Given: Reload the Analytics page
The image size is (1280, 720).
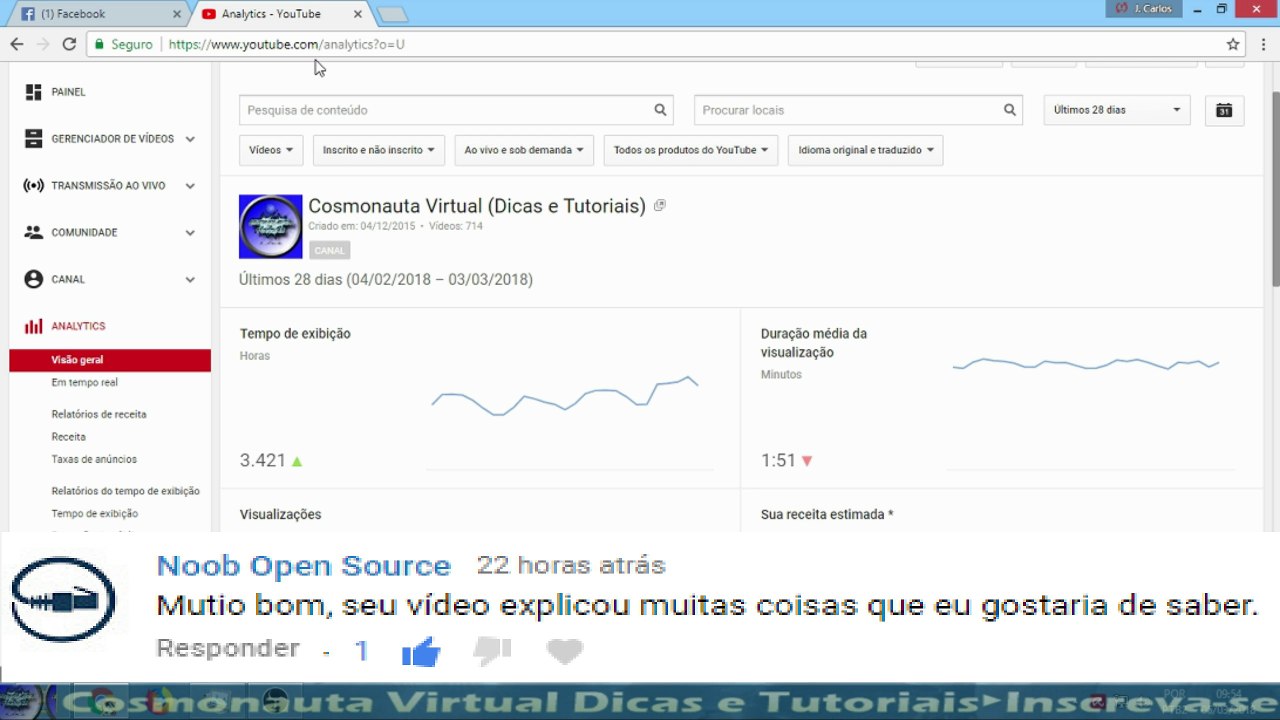Looking at the screenshot, I should pyautogui.click(x=69, y=44).
